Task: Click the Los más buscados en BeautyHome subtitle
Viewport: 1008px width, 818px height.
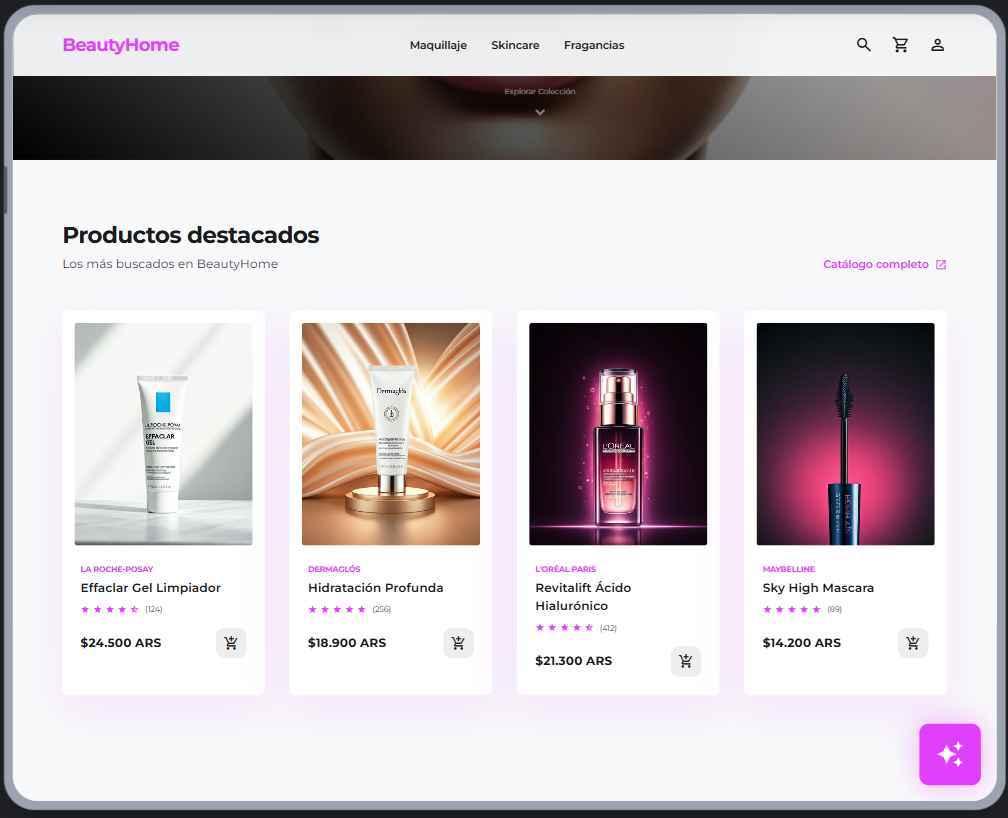Action: click(170, 264)
